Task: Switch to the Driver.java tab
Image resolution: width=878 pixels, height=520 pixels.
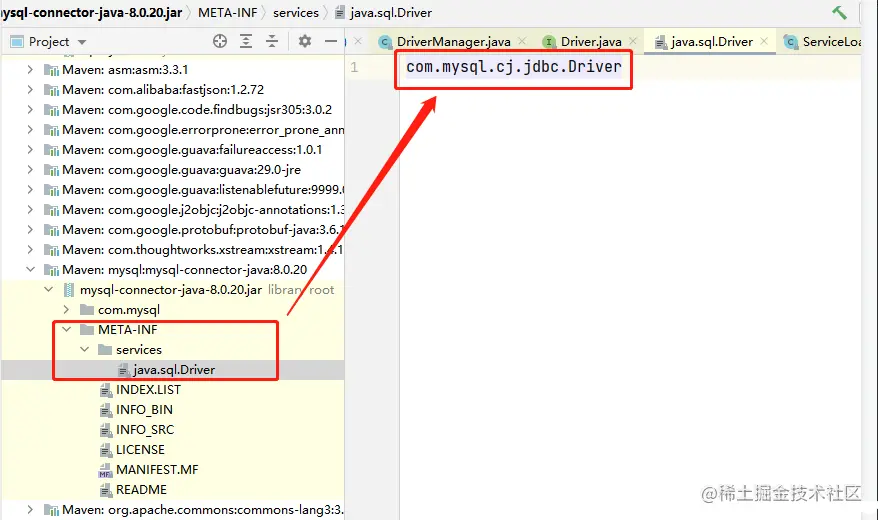Action: [x=591, y=42]
